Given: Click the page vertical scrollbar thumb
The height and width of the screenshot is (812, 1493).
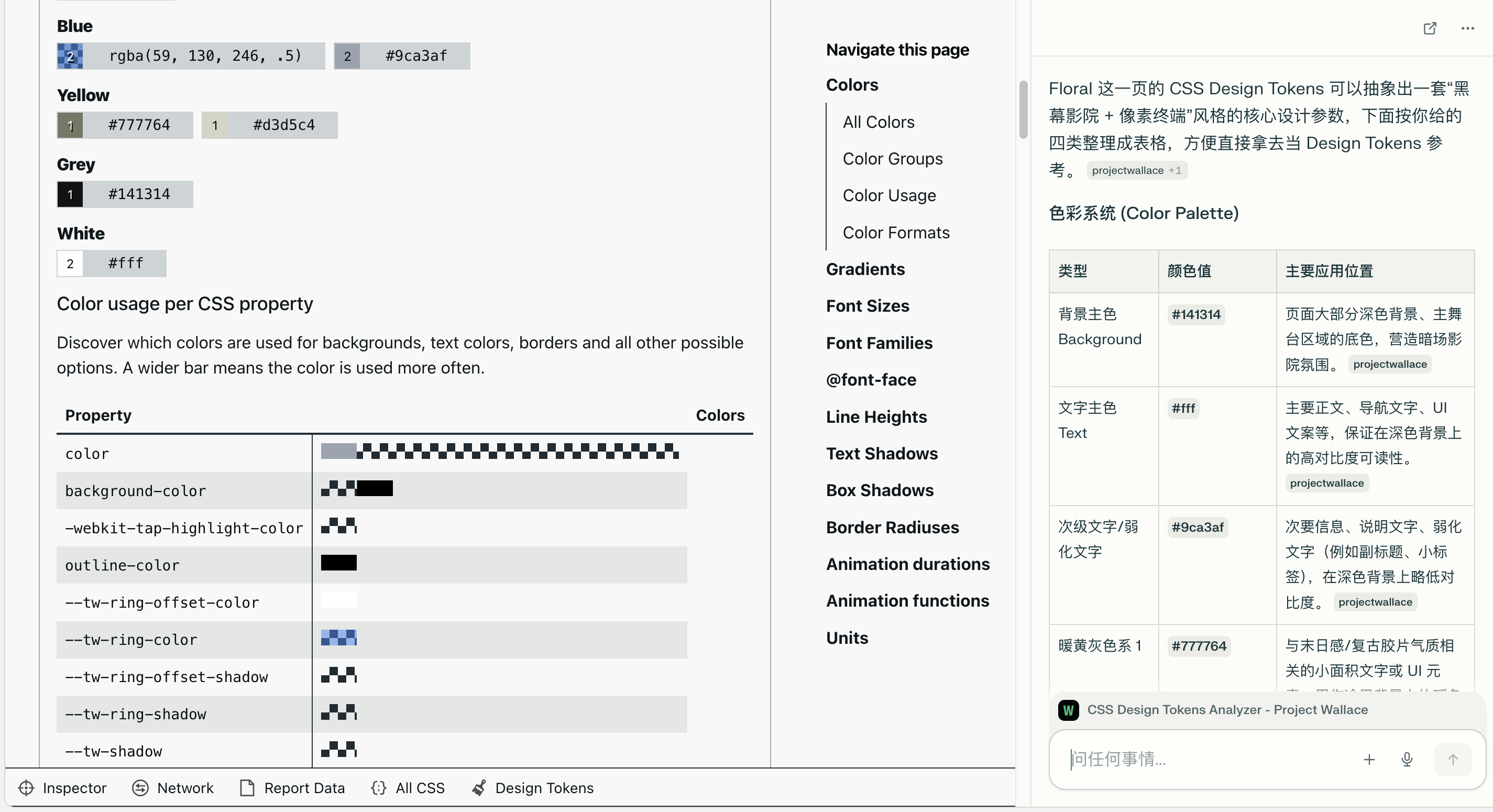Looking at the screenshot, I should (x=1023, y=110).
